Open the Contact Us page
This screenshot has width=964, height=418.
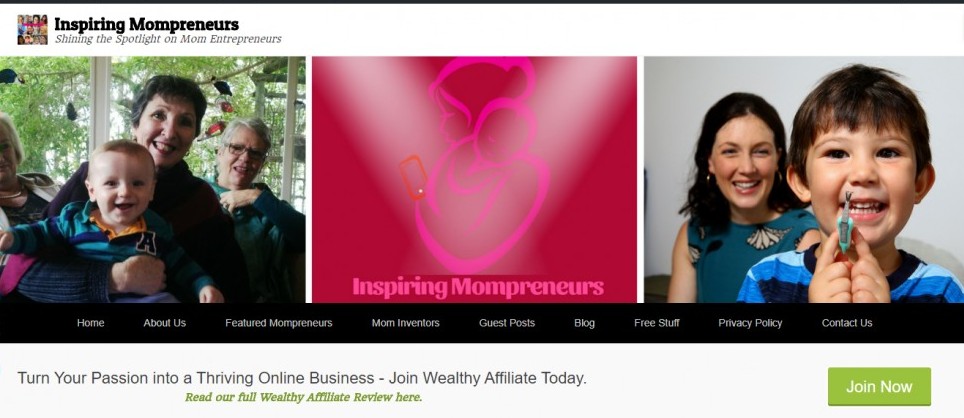click(x=847, y=323)
